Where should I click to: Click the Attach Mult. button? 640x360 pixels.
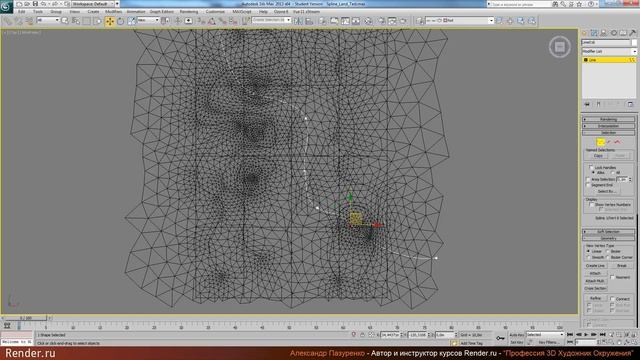(x=595, y=281)
